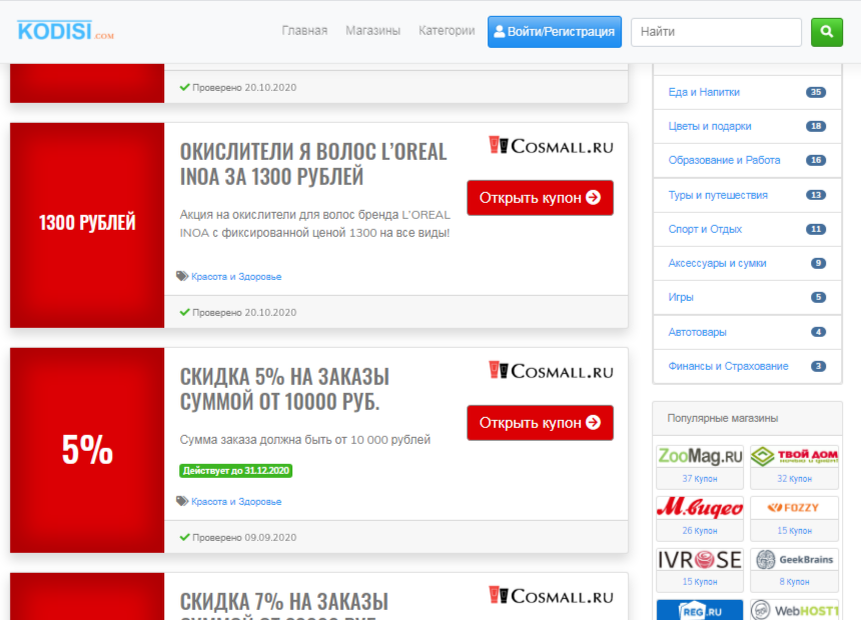Open the М.Видео store thumbnail
861x620 pixels.
700,508
